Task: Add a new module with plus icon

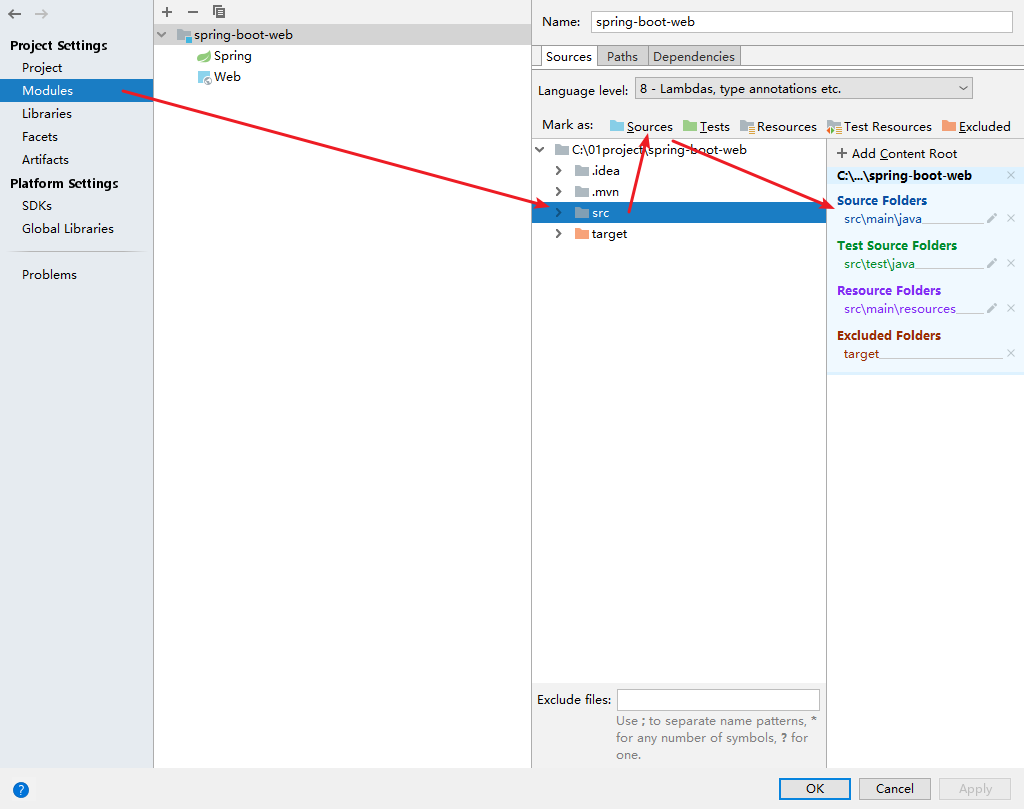Action: click(167, 12)
